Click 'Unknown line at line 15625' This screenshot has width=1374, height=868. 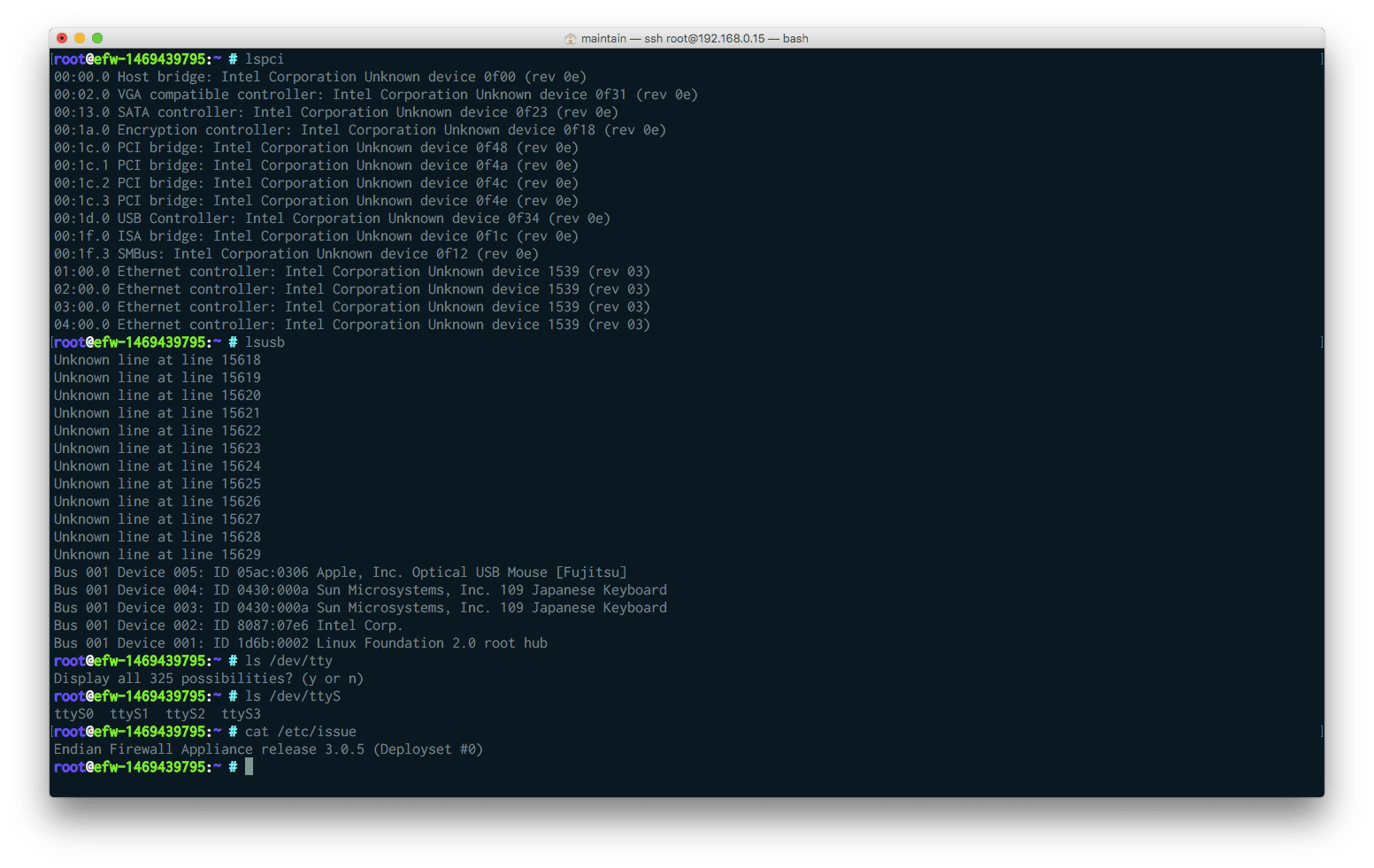[x=157, y=484]
